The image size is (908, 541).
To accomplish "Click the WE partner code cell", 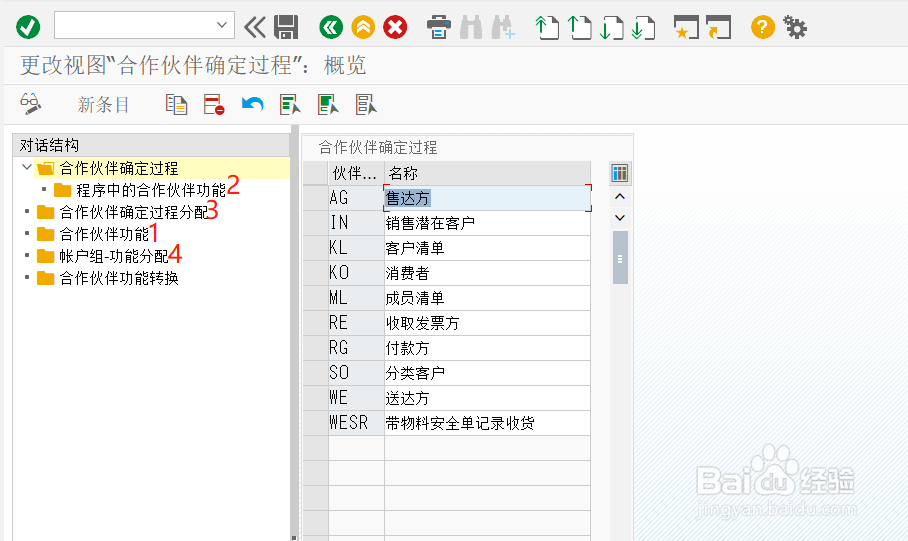I will 356,398.
